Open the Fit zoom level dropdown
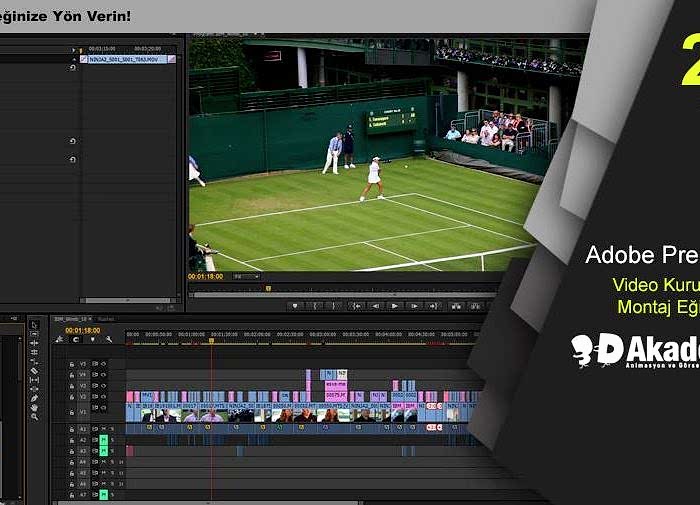Image resolution: width=700 pixels, height=505 pixels. coord(246,277)
